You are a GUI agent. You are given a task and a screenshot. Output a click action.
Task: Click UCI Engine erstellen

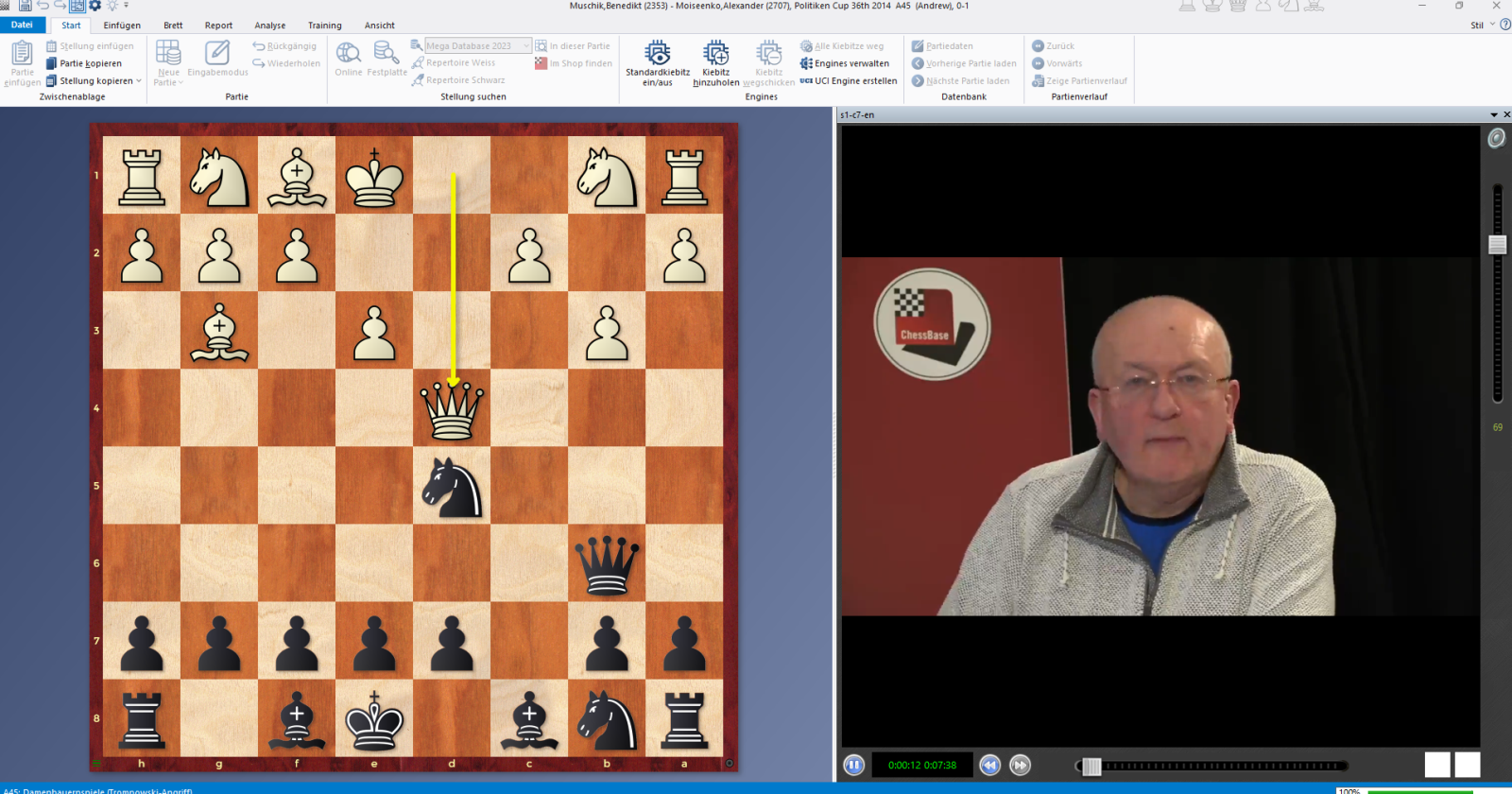coord(848,81)
